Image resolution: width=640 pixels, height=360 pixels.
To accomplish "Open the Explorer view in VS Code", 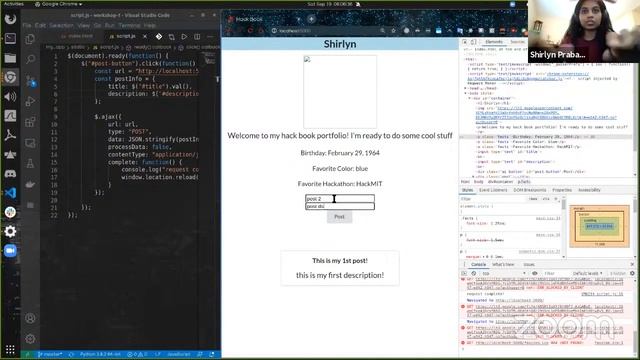I will (30, 39).
